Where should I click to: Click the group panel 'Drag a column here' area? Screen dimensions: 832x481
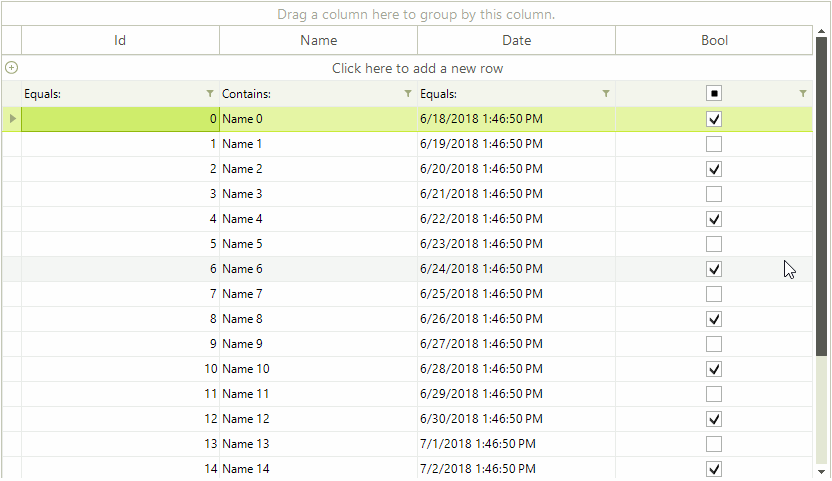pos(416,14)
